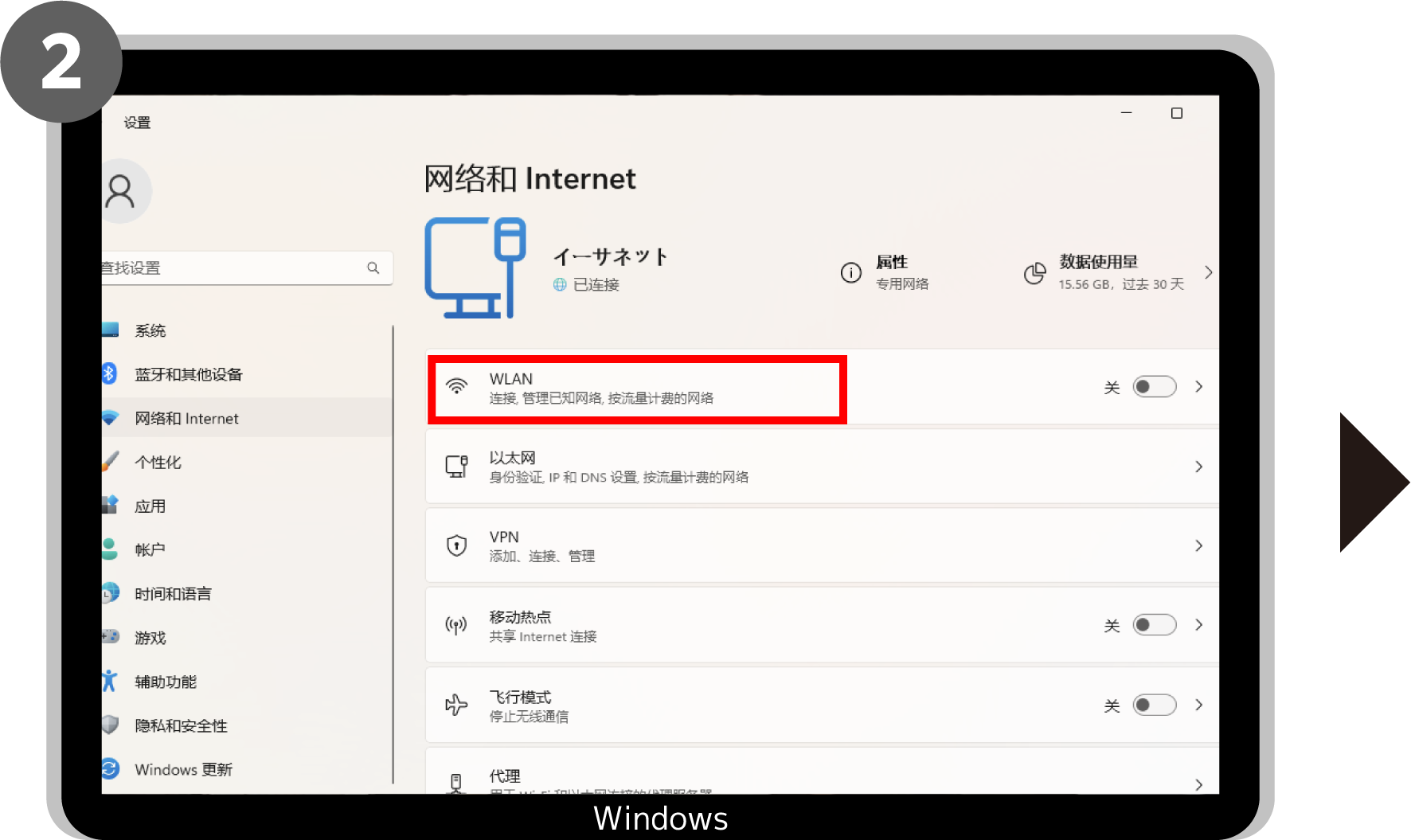Open VPN details using its chevron
The image size is (1411, 840).
(1198, 545)
